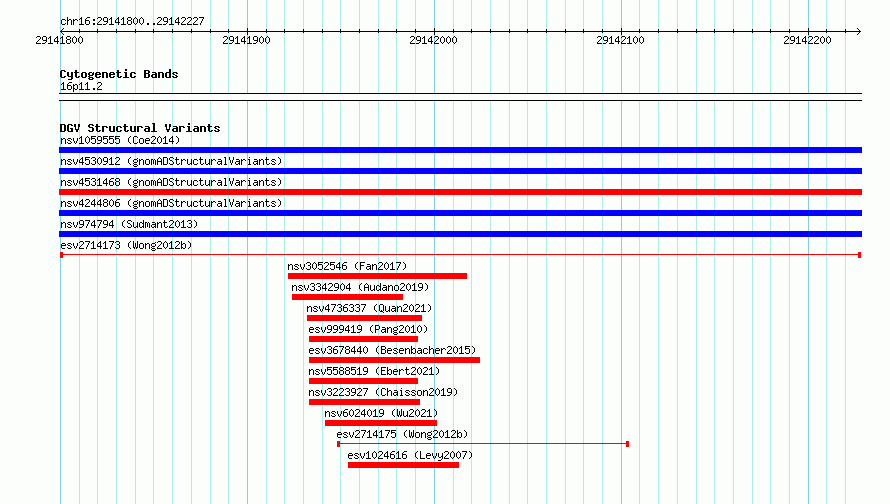Click the thin red line of esv2714173
The image size is (890, 504).
(x=460, y=255)
